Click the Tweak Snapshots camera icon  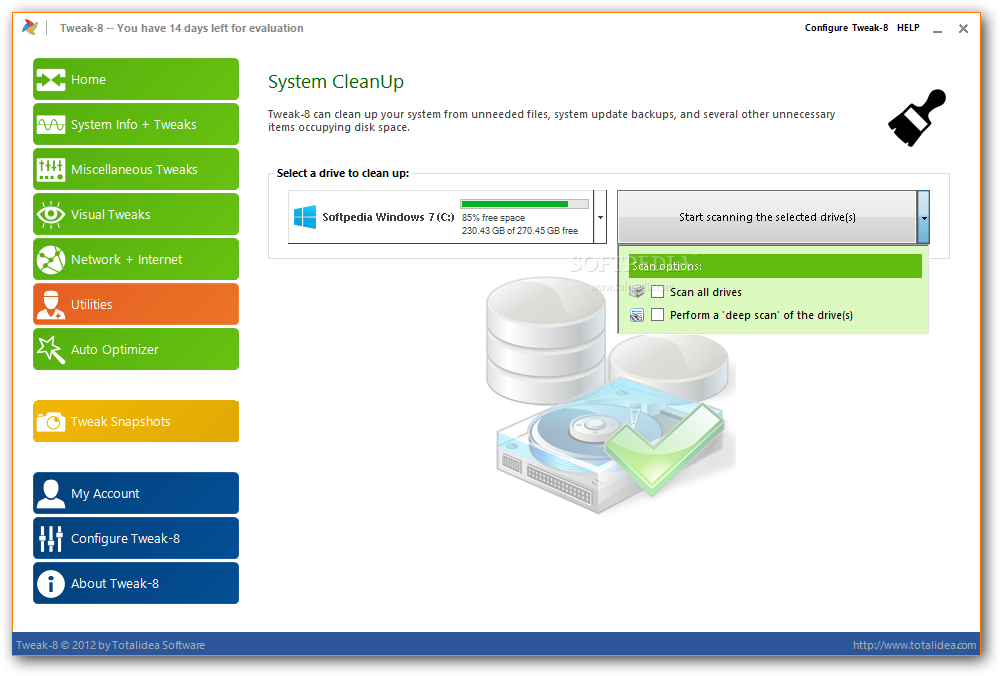[x=50, y=422]
